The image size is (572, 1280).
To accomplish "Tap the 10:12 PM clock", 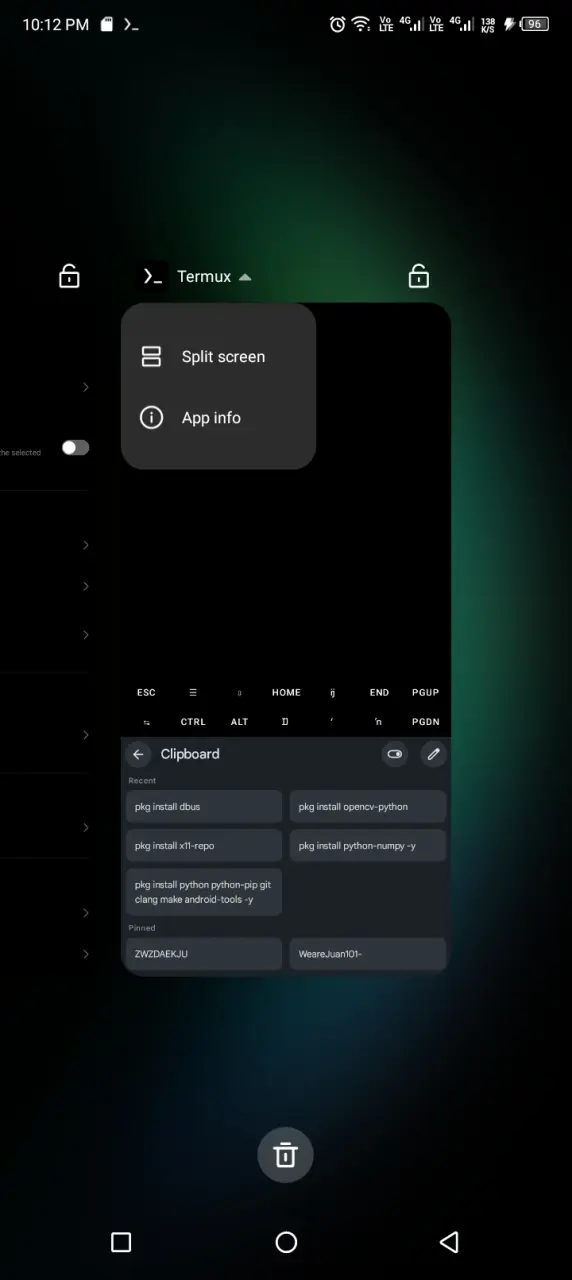I will coord(56,24).
